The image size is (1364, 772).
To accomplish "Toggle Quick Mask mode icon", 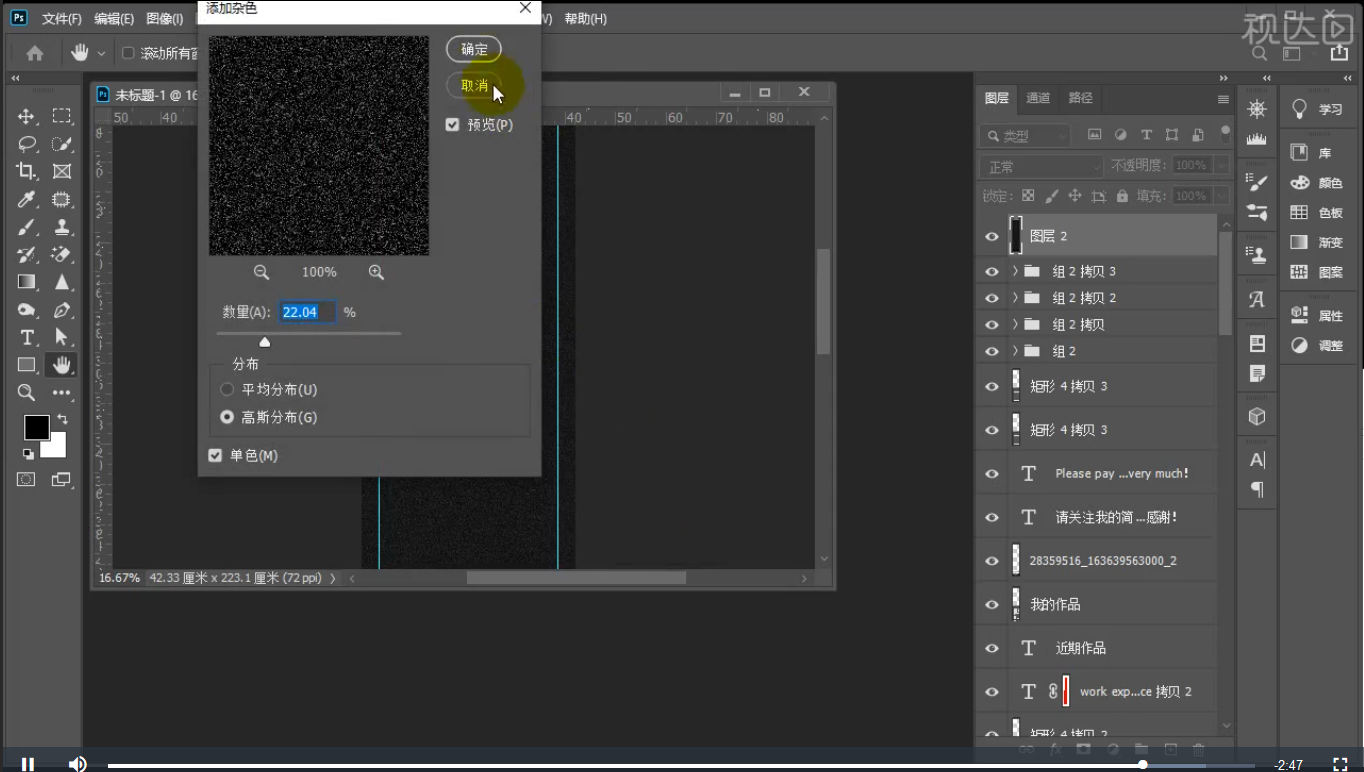I will (27, 480).
